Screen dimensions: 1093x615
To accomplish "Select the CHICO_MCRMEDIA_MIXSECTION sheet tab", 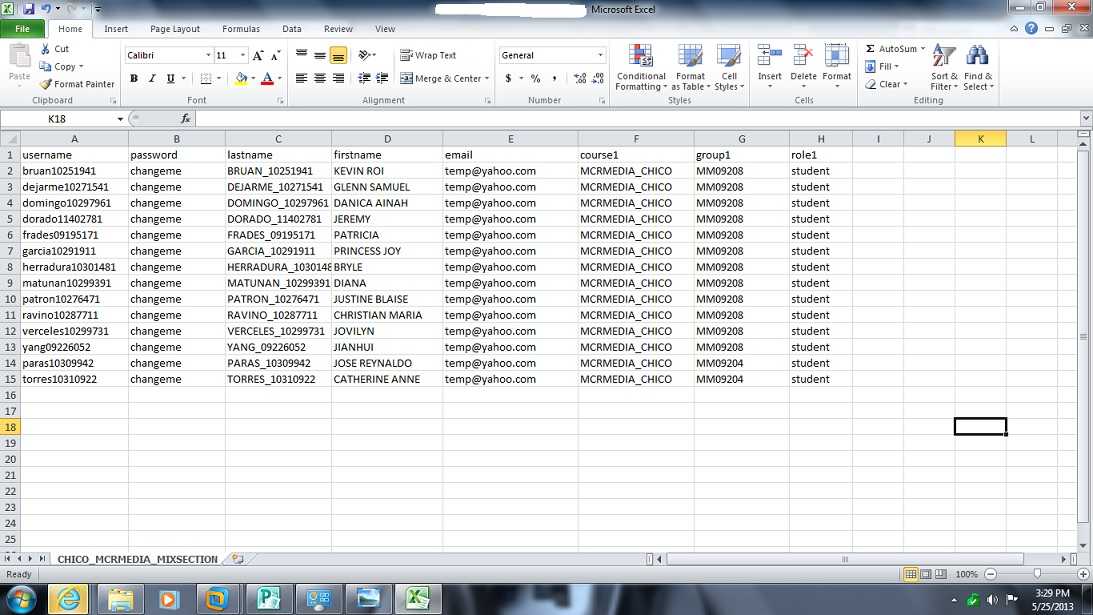I will click(137, 559).
